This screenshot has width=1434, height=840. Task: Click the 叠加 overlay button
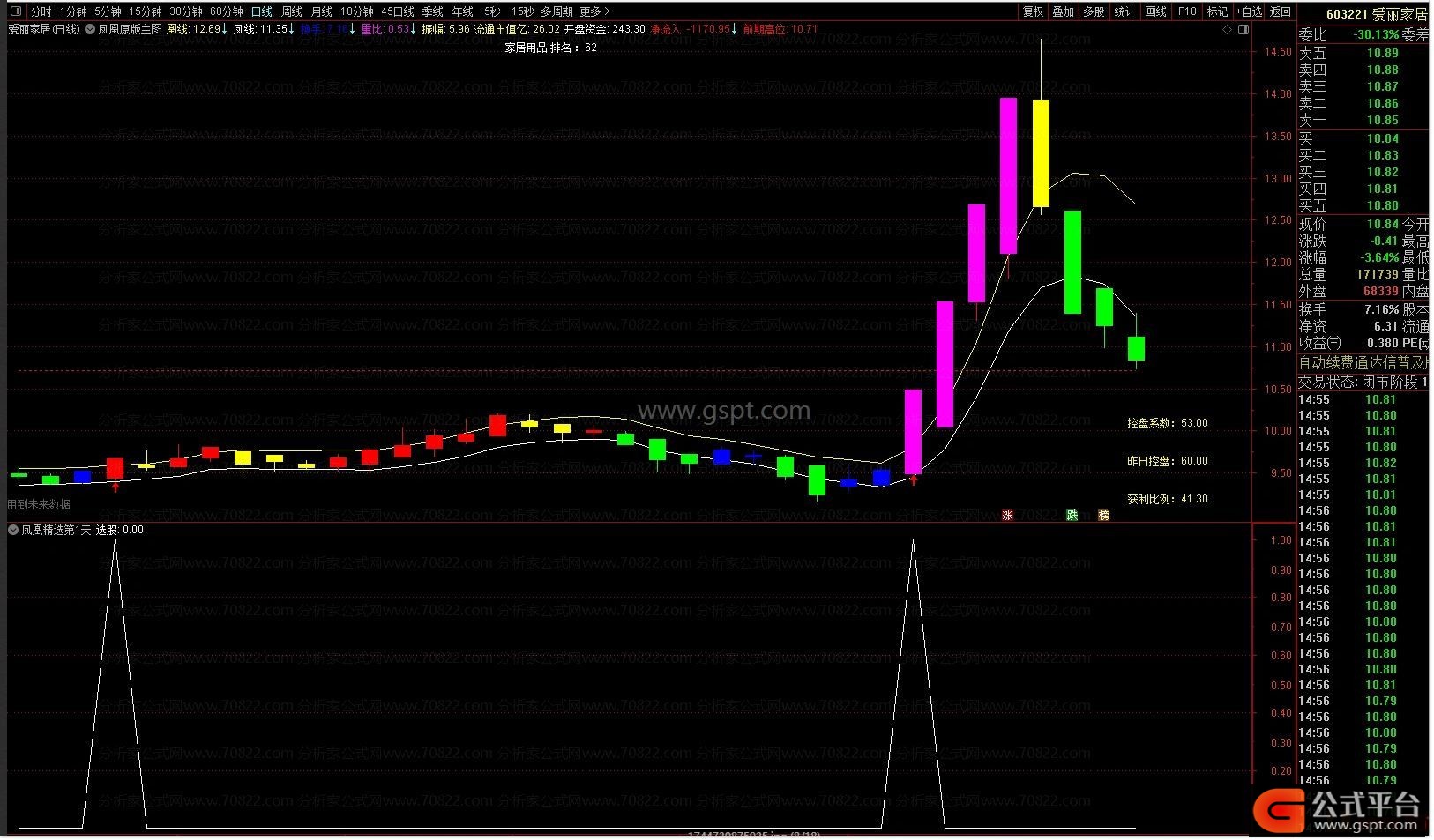click(x=1064, y=11)
